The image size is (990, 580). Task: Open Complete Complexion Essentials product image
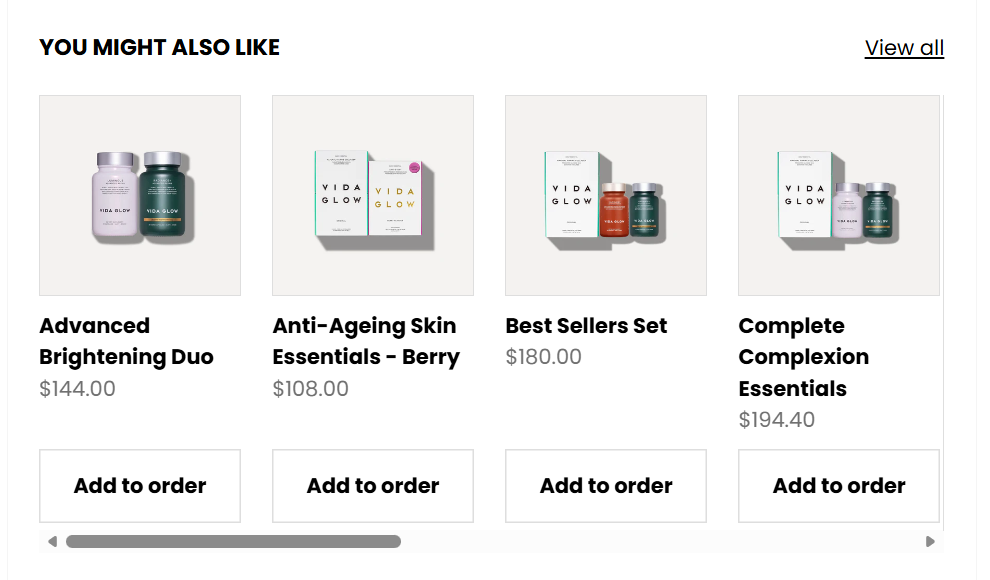[839, 195]
